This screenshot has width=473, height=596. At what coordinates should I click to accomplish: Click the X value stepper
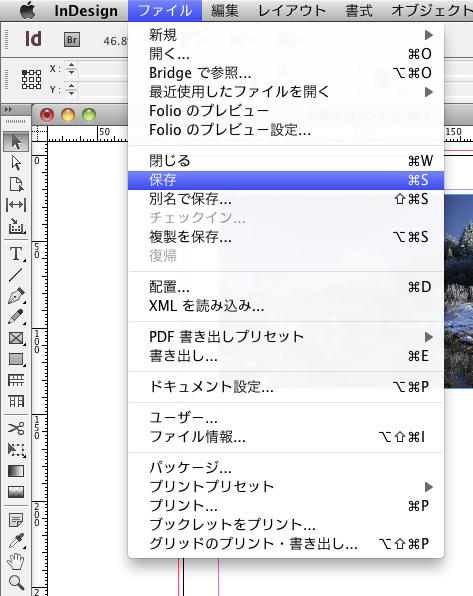[71, 69]
